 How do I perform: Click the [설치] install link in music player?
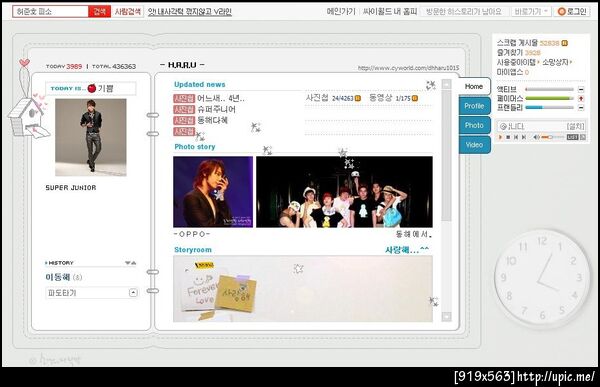tap(575, 126)
